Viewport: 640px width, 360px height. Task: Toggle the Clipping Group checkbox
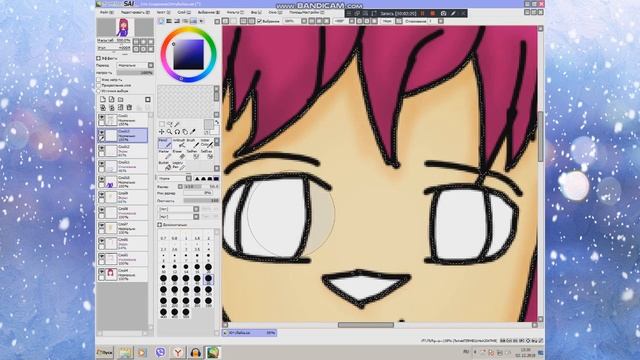coord(98,85)
